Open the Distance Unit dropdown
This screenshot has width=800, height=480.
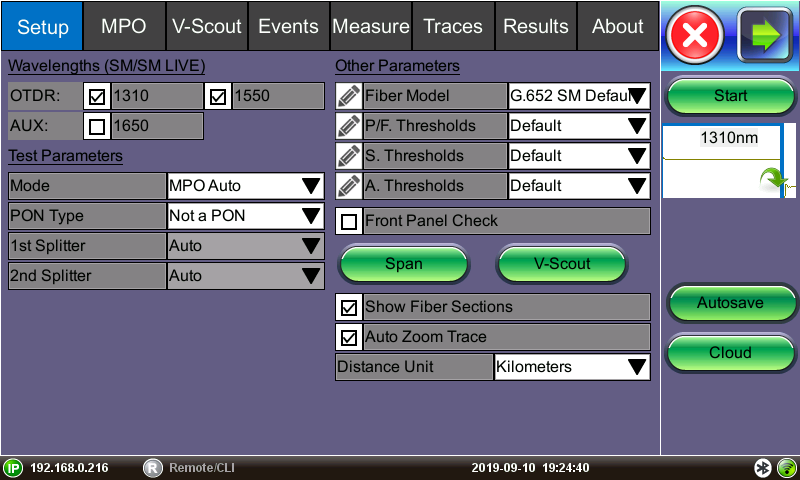pos(572,367)
